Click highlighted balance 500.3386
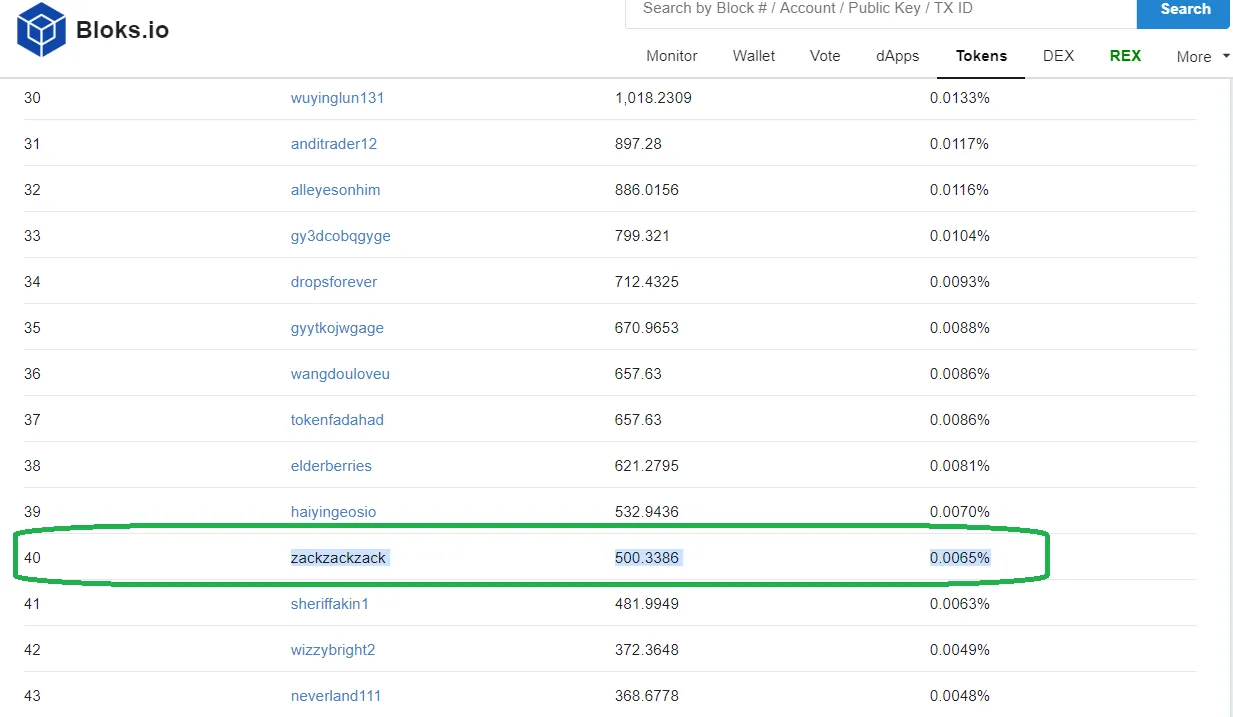Image resolution: width=1233 pixels, height=717 pixels. pyautogui.click(x=647, y=558)
